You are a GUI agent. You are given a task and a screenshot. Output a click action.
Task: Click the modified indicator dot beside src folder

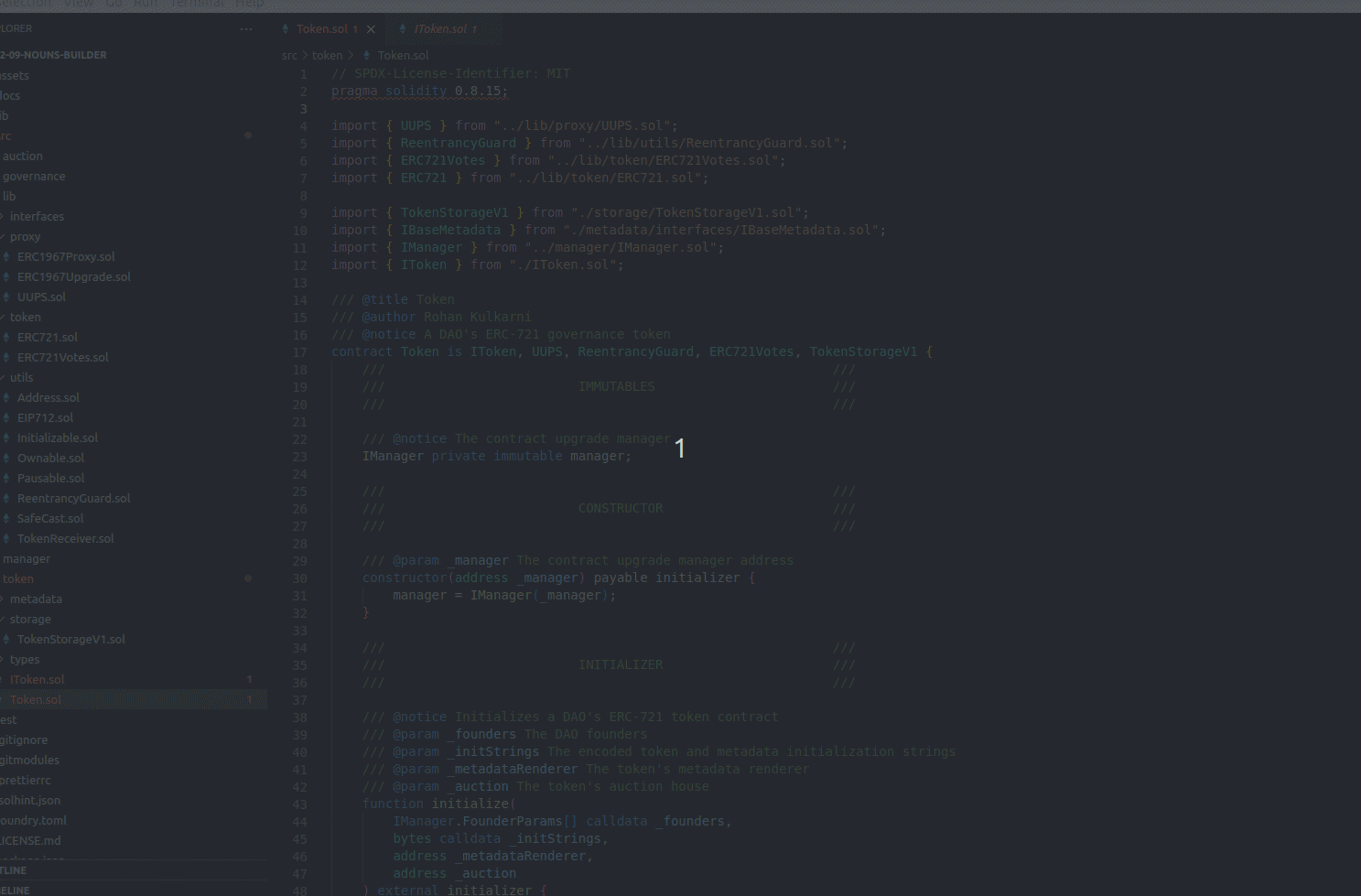click(x=248, y=135)
